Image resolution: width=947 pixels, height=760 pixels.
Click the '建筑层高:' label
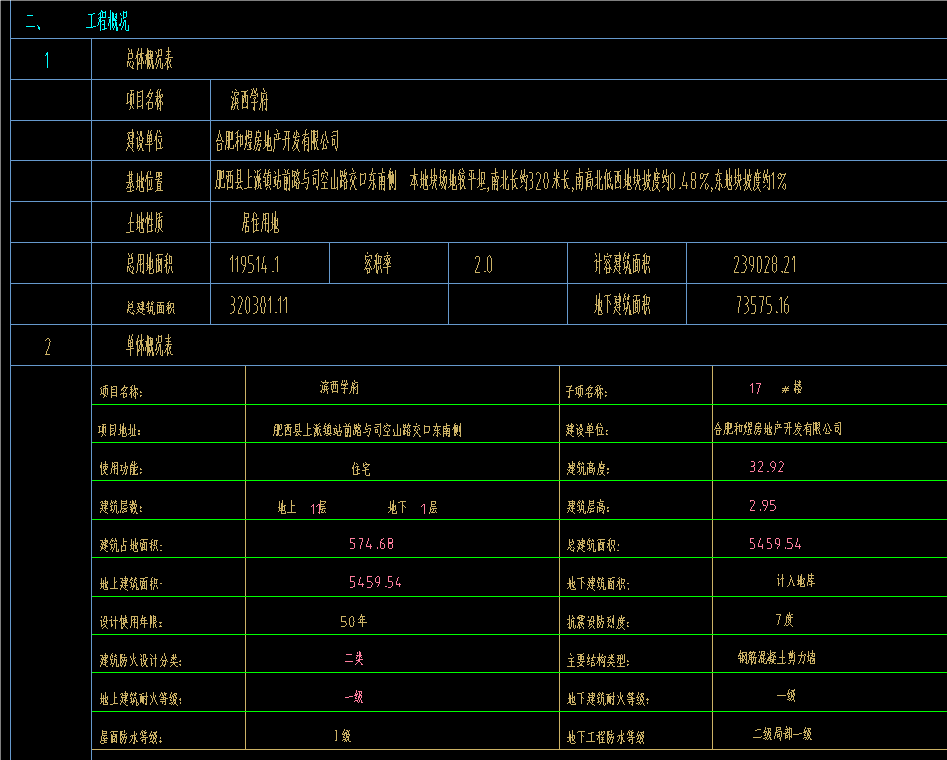588,507
